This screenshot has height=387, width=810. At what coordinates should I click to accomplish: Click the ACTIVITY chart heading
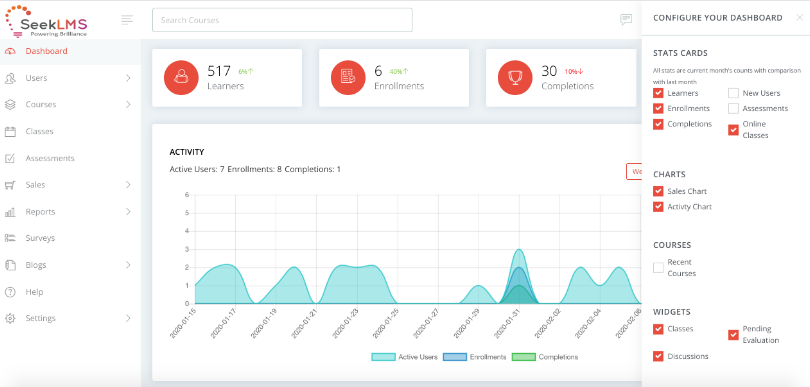187,152
